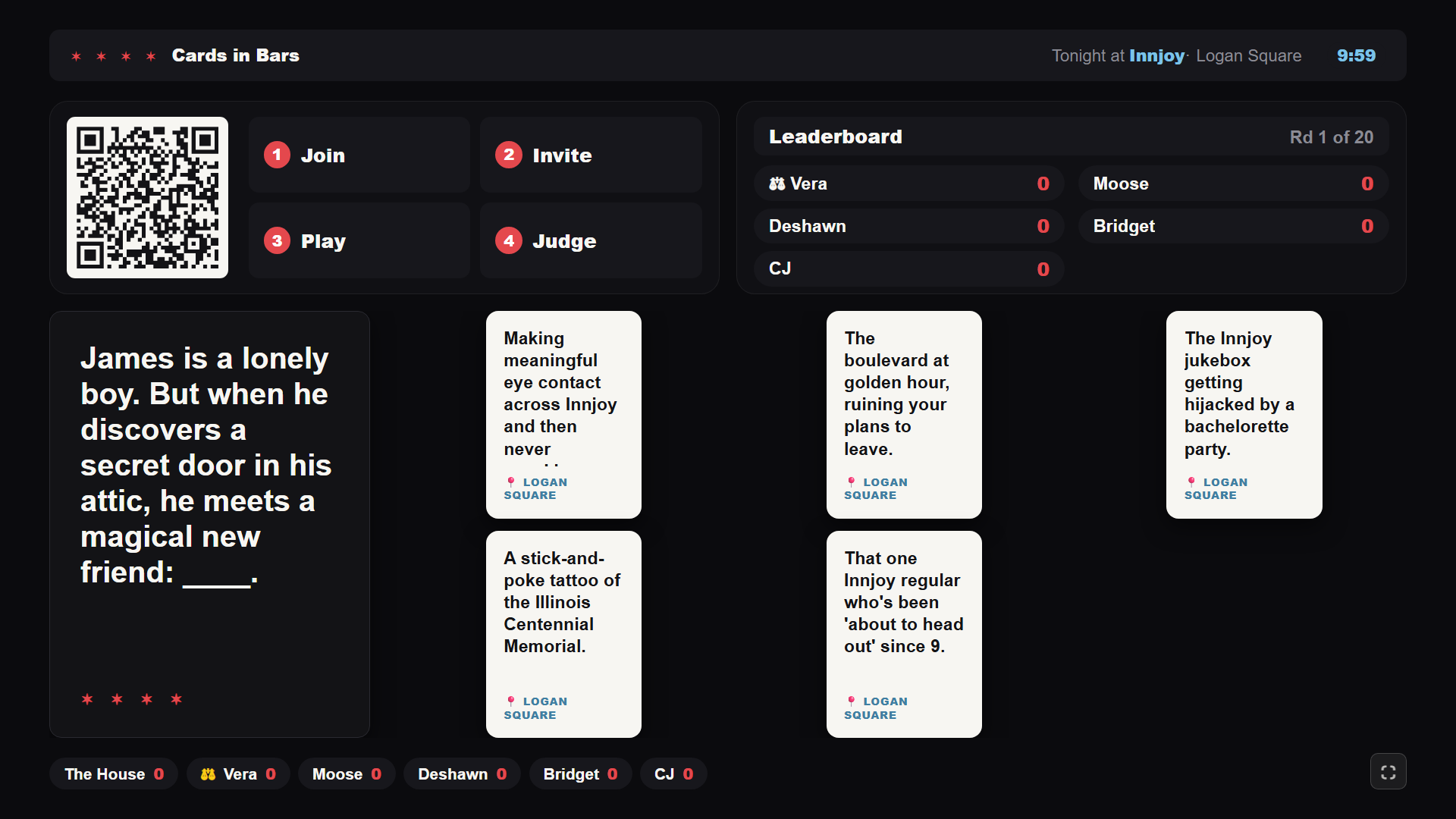Select Deshawn's row in the leaderboard
The height and width of the screenshot is (819, 1456).
[x=908, y=226]
